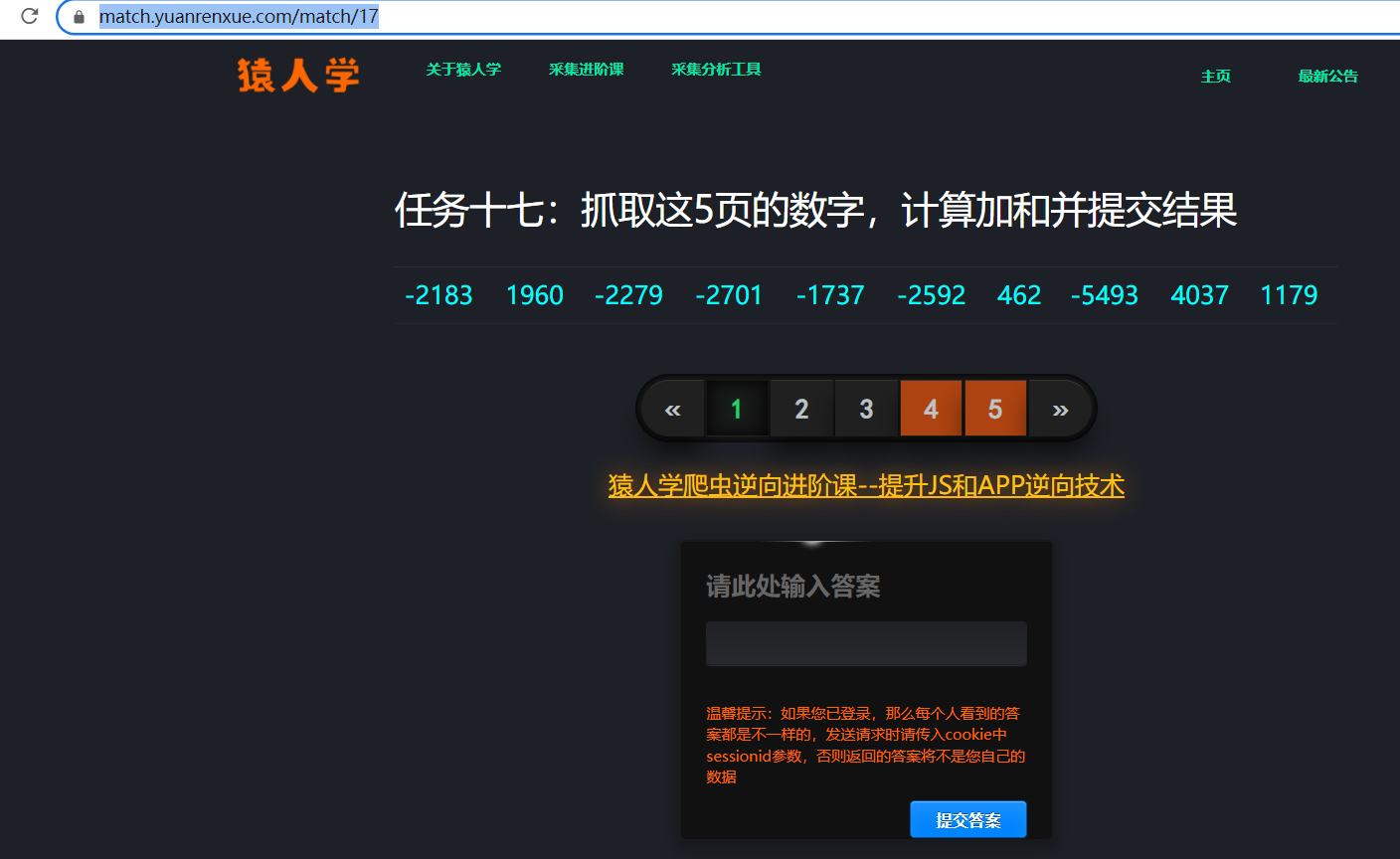Select page 3 in the pagination
The height and width of the screenshot is (859, 1400).
tap(866, 409)
